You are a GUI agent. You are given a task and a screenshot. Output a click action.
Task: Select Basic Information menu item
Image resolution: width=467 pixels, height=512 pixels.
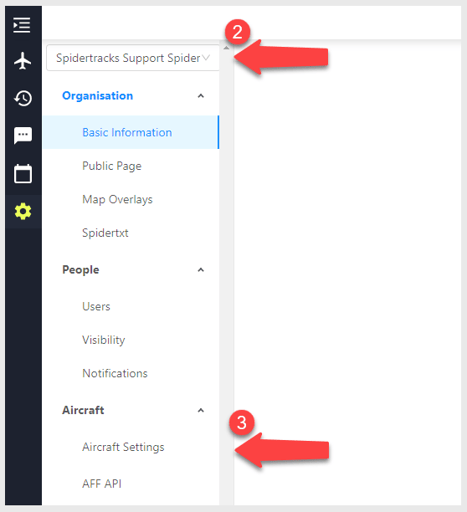131,132
